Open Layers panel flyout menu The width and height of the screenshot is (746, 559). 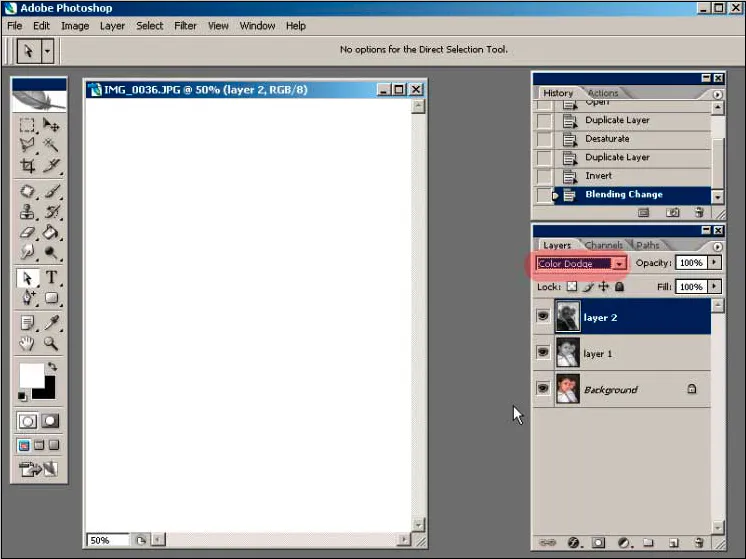(717, 247)
